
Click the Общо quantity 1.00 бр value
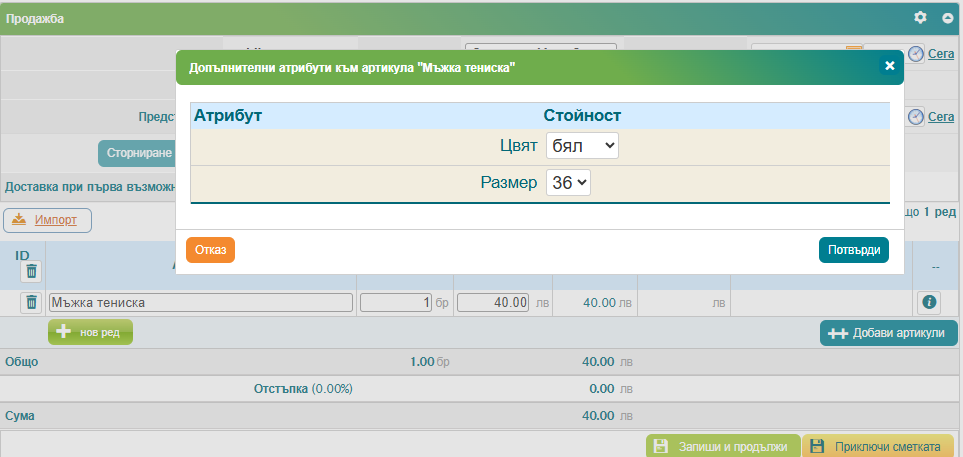pos(430,362)
